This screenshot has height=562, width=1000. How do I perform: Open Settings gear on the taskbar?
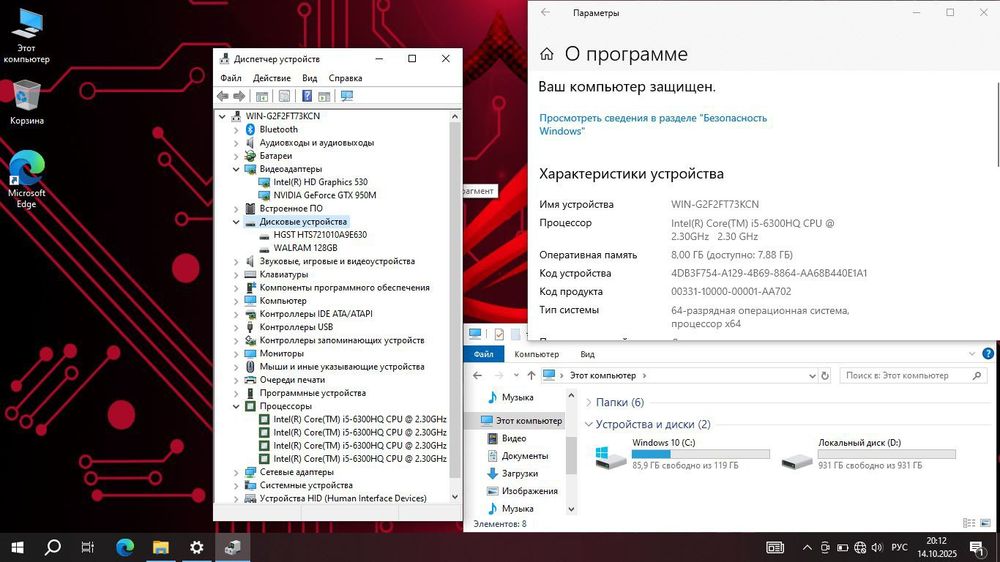[x=197, y=547]
